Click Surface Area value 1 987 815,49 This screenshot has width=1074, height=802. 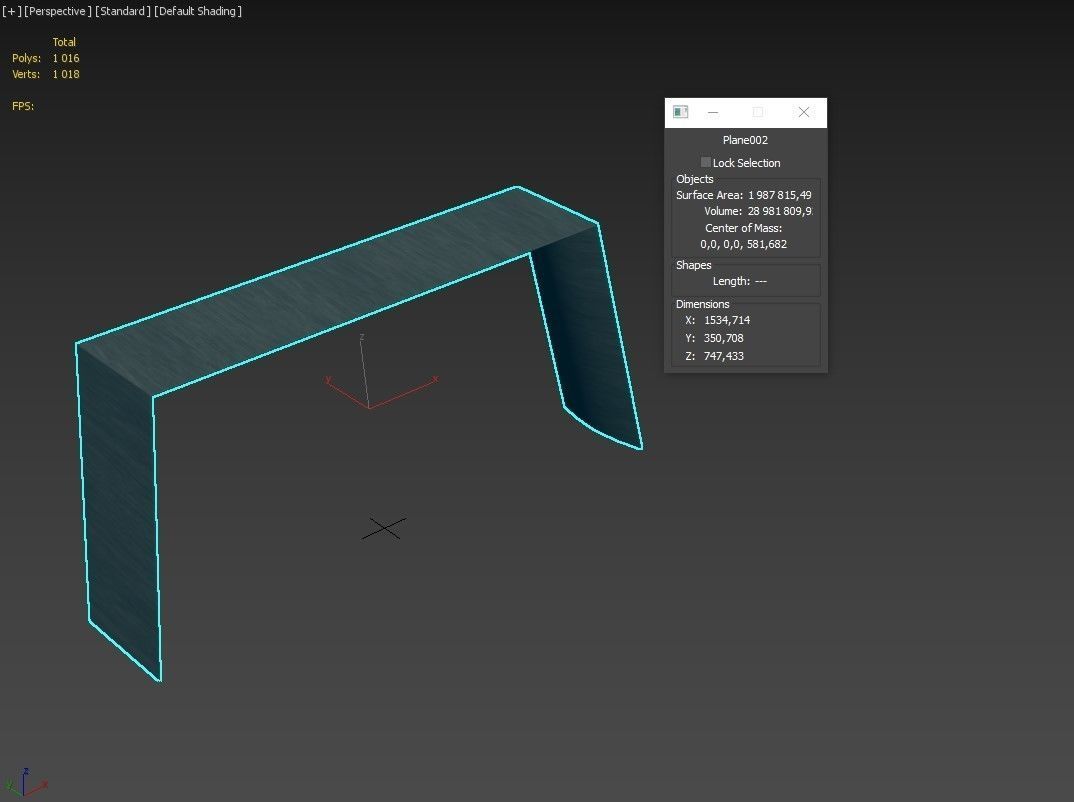779,195
